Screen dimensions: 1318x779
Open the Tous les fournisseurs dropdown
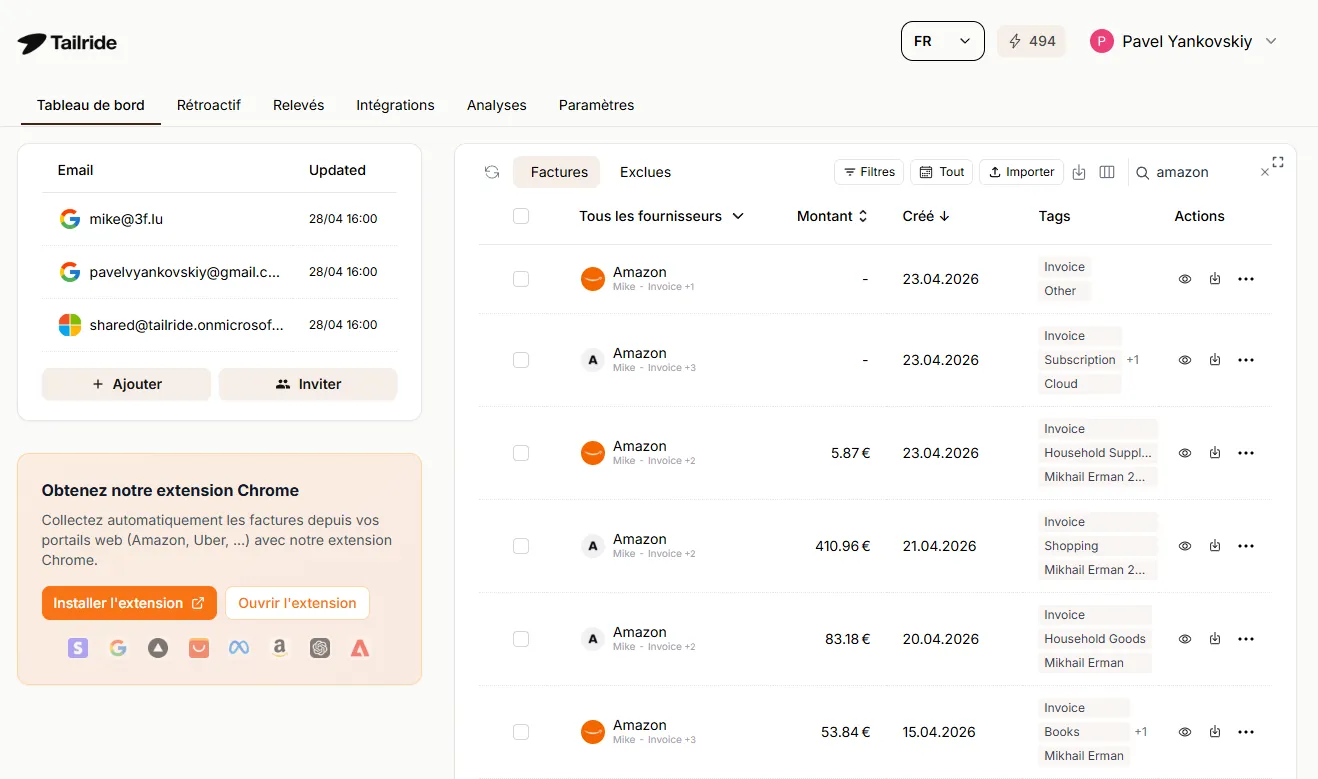pos(661,216)
